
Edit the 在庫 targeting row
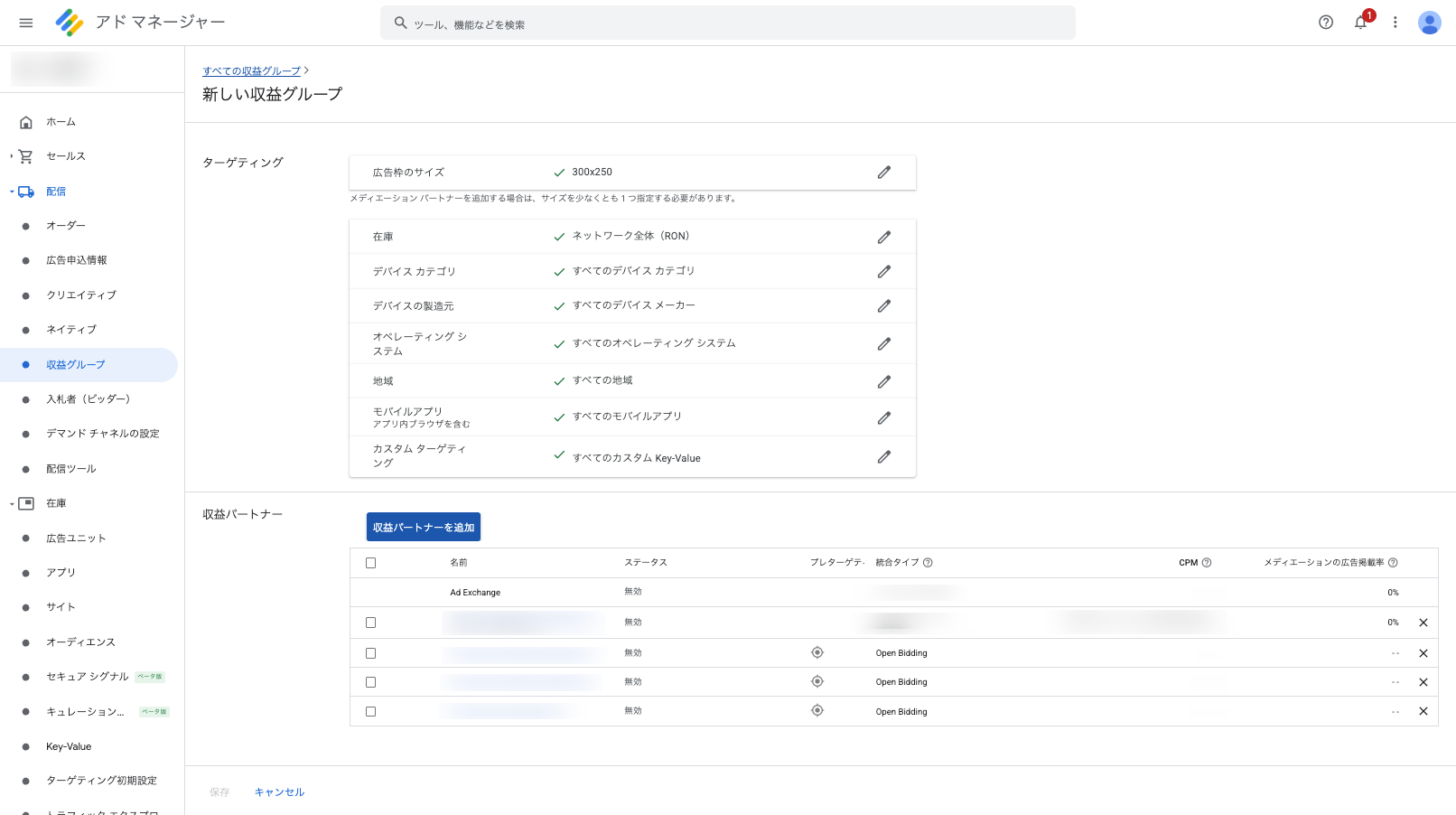click(884, 237)
